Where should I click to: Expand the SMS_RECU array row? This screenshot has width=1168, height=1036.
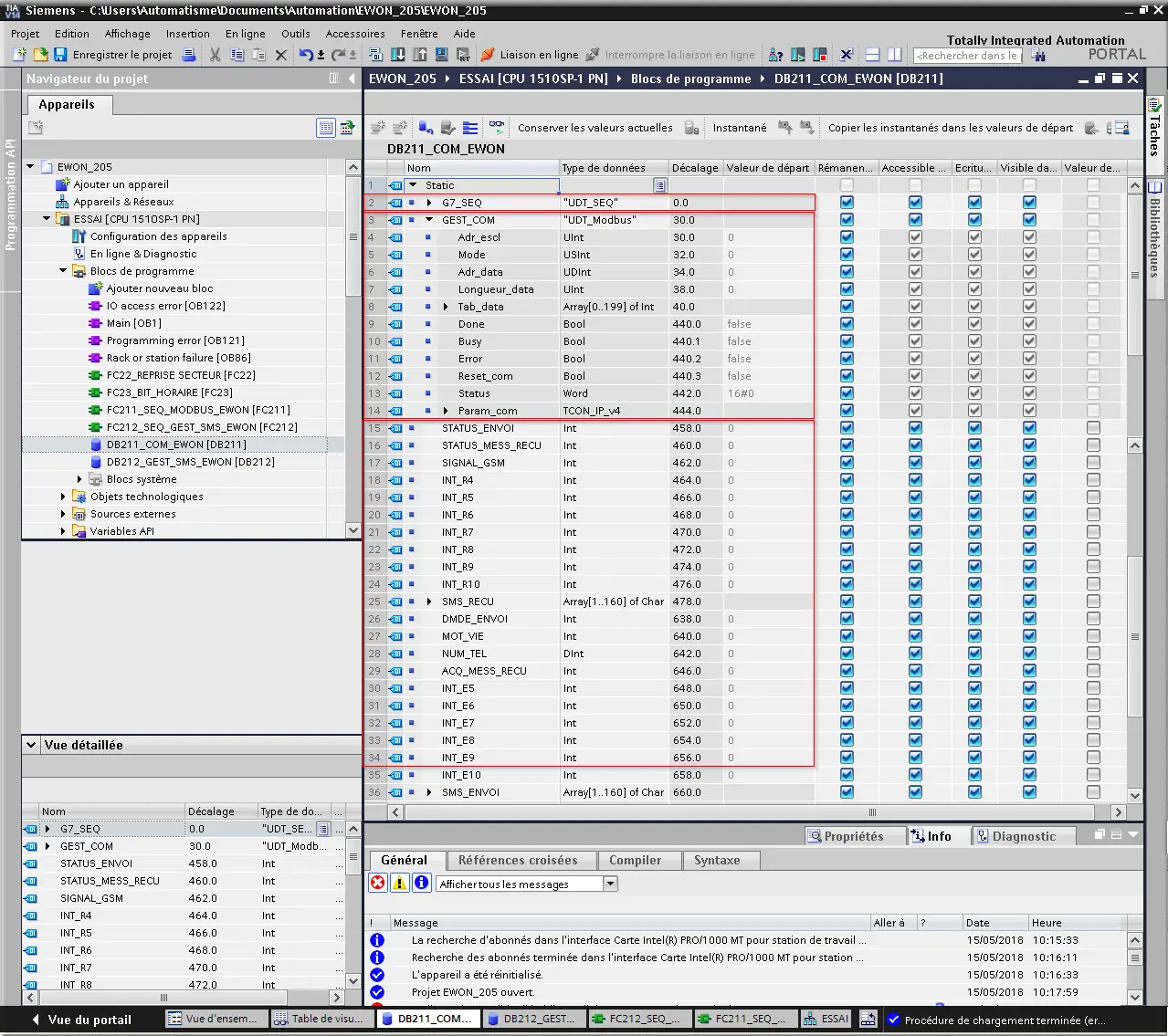coord(429,602)
